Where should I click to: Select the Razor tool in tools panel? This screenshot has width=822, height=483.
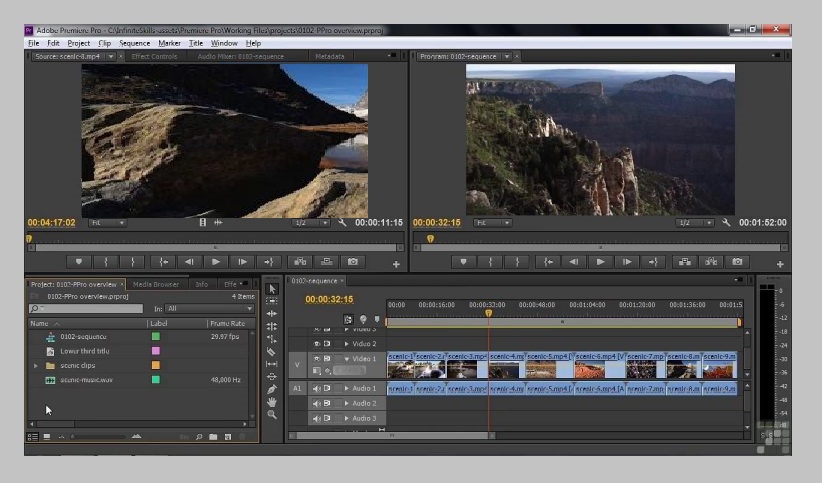[271, 352]
